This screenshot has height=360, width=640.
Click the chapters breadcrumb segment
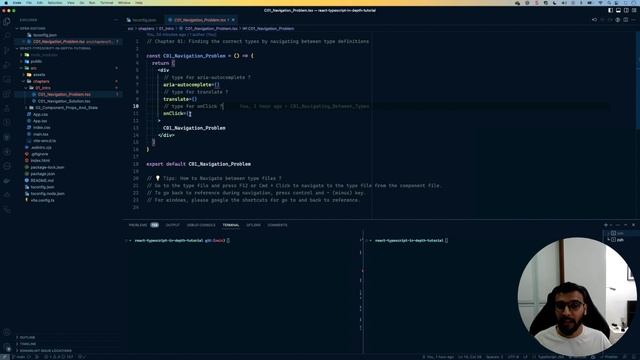146,29
